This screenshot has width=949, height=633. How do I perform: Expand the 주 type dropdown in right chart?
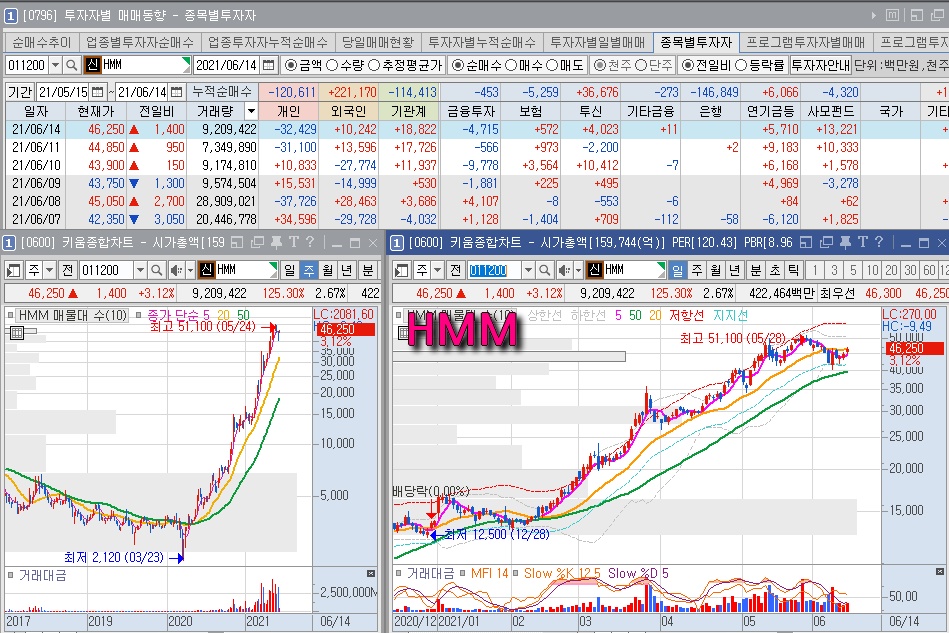click(438, 270)
